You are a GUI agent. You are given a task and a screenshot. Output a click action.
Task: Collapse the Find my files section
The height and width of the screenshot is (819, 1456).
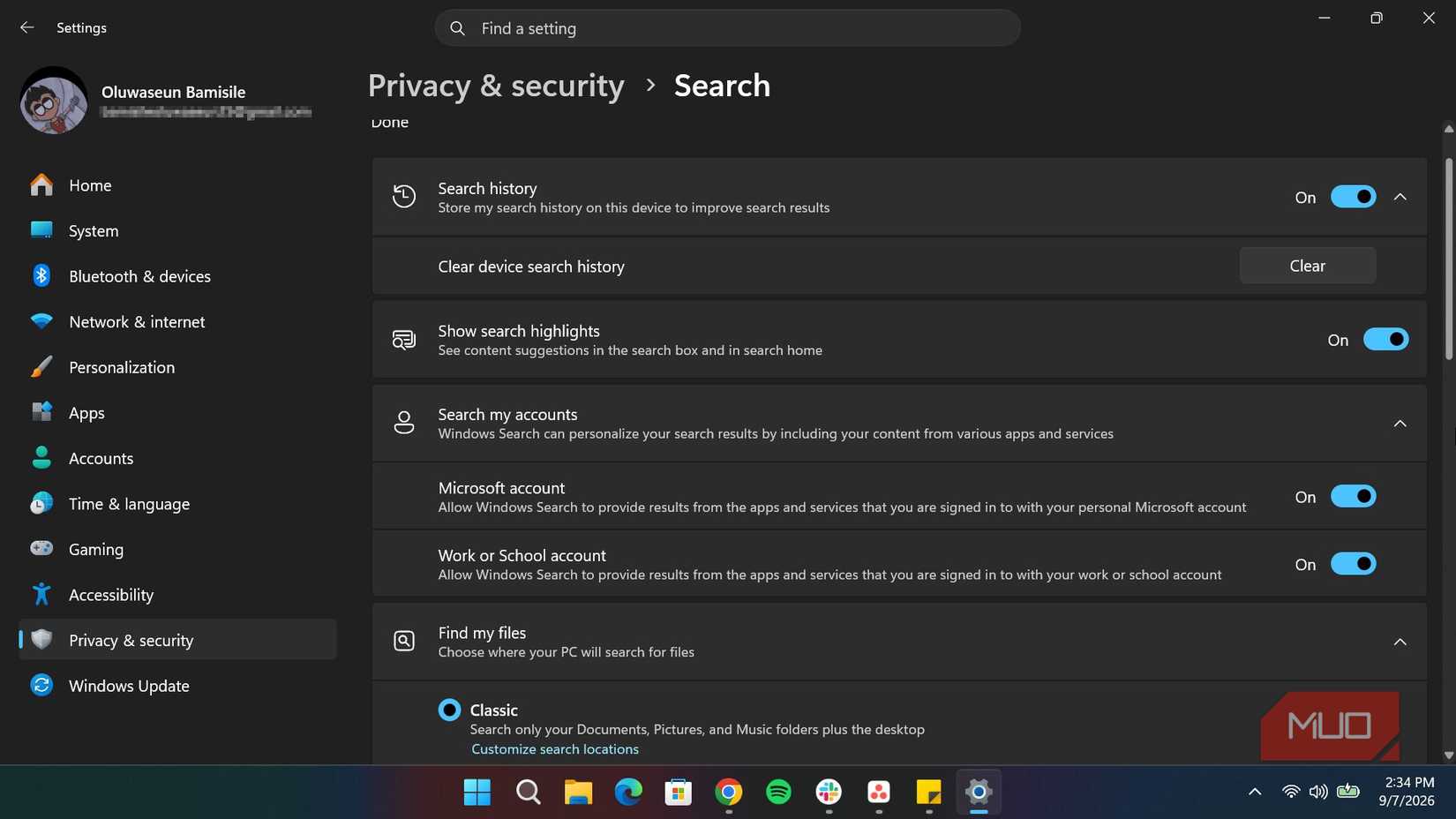coord(1400,642)
